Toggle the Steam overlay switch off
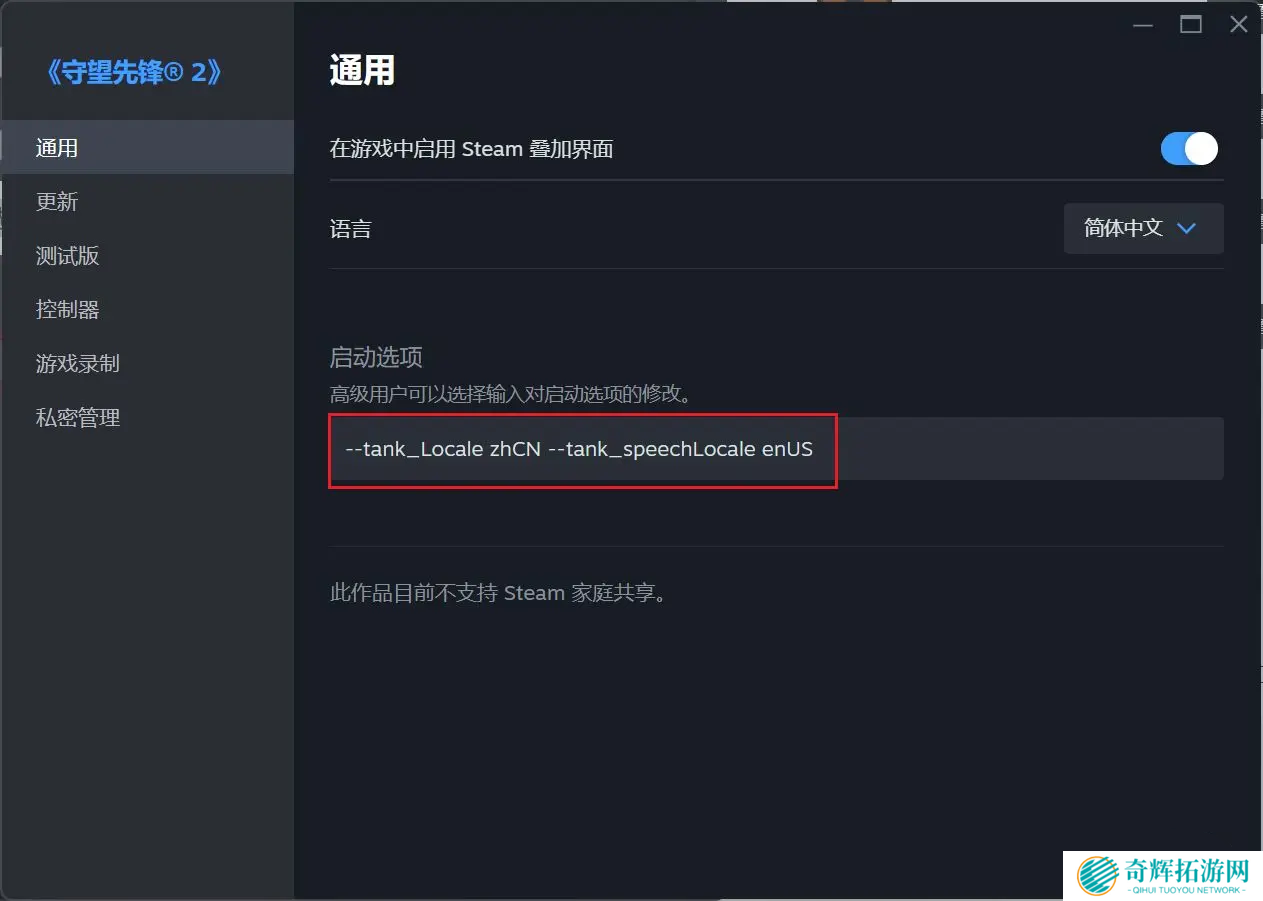Screen dimensions: 1263x901 [x=1189, y=149]
